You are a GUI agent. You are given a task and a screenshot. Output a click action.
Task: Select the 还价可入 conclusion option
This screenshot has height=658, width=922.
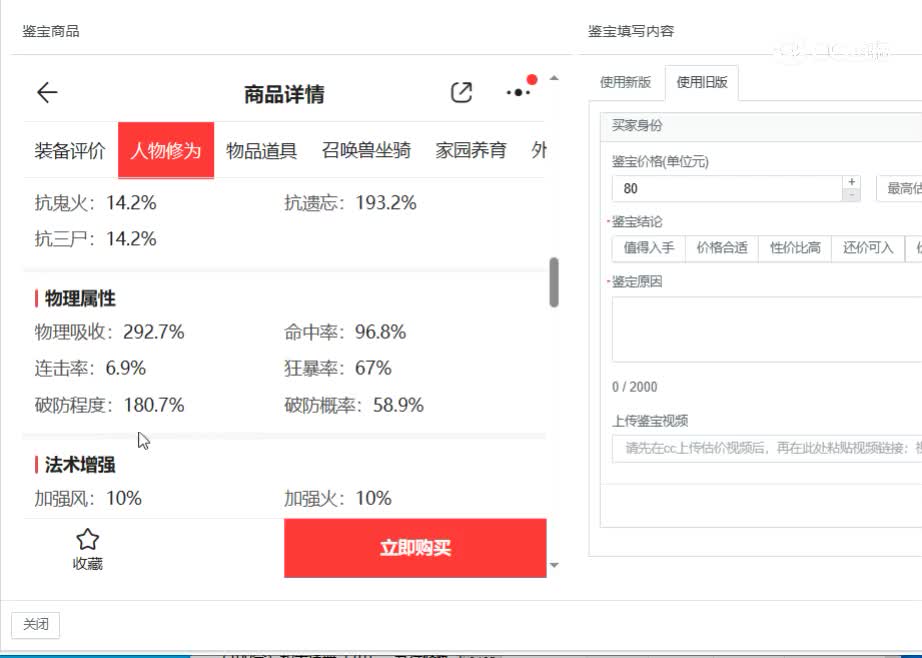click(868, 248)
